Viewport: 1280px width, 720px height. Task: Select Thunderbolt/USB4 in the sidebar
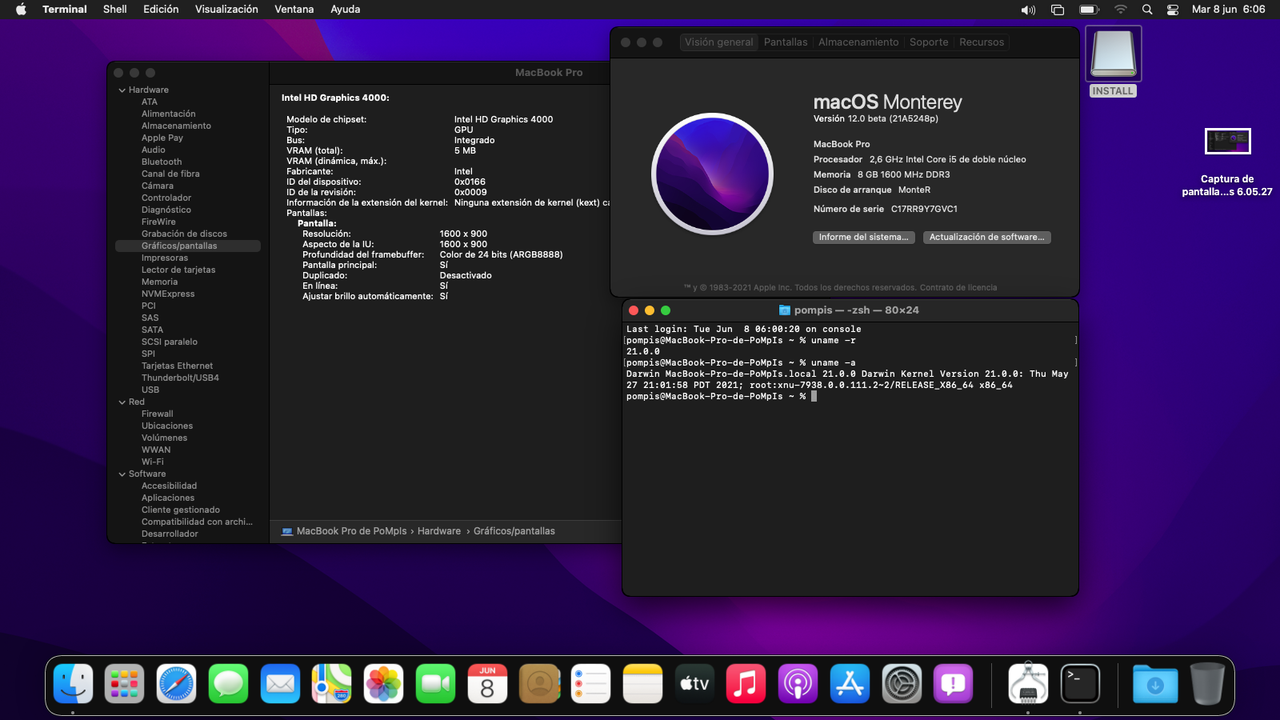click(180, 378)
